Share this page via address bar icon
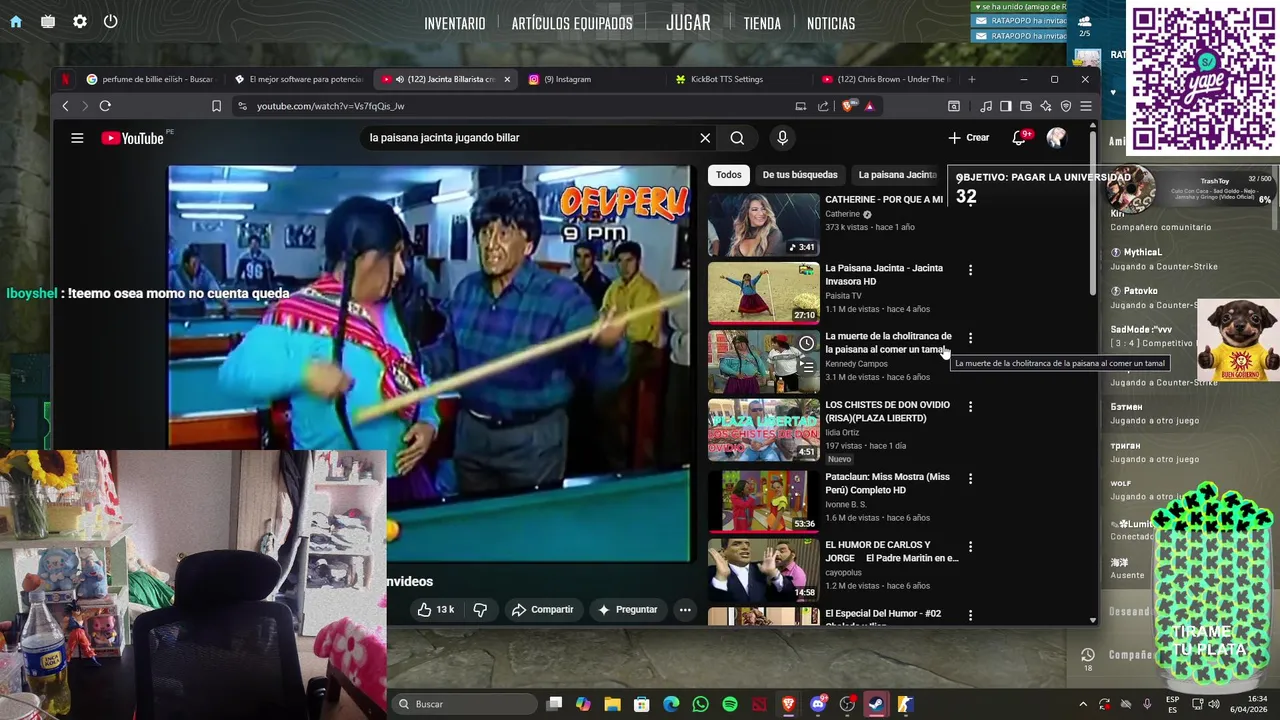The image size is (1280, 720). [x=823, y=106]
